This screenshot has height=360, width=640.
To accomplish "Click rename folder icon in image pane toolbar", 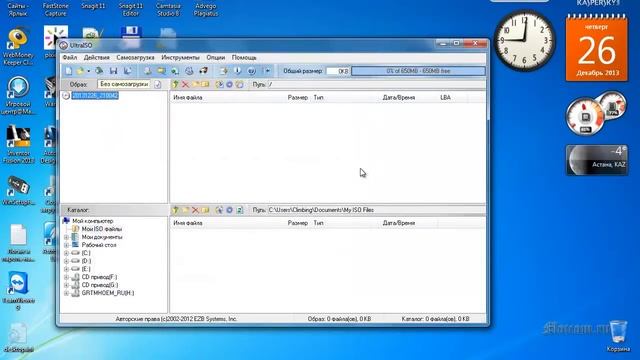I will (x=205, y=84).
